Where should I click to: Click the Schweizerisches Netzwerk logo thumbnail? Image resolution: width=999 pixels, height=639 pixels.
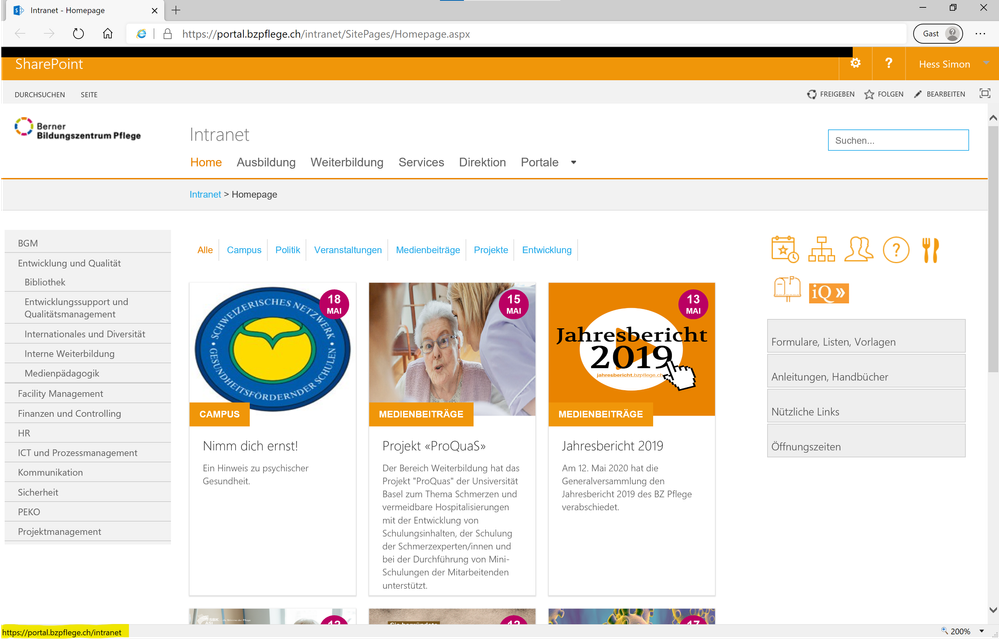point(272,349)
